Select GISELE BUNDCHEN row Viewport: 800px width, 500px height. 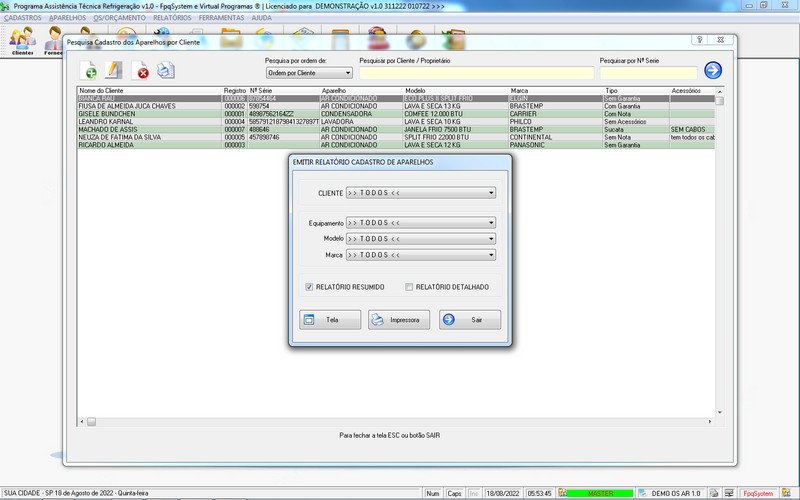point(396,114)
